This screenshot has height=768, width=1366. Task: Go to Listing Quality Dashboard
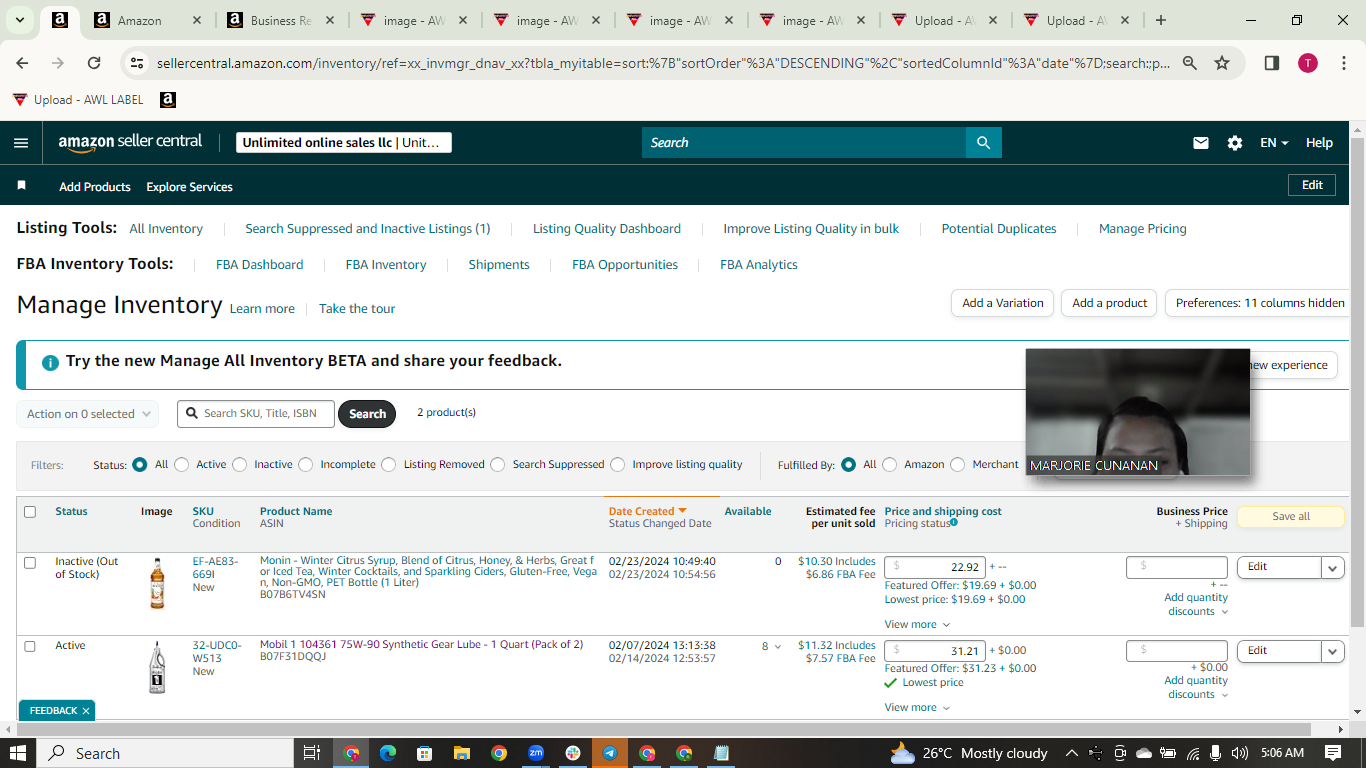607,229
